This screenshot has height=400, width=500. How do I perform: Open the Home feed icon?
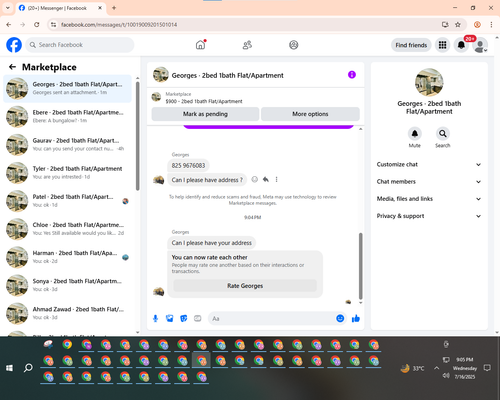(x=200, y=45)
